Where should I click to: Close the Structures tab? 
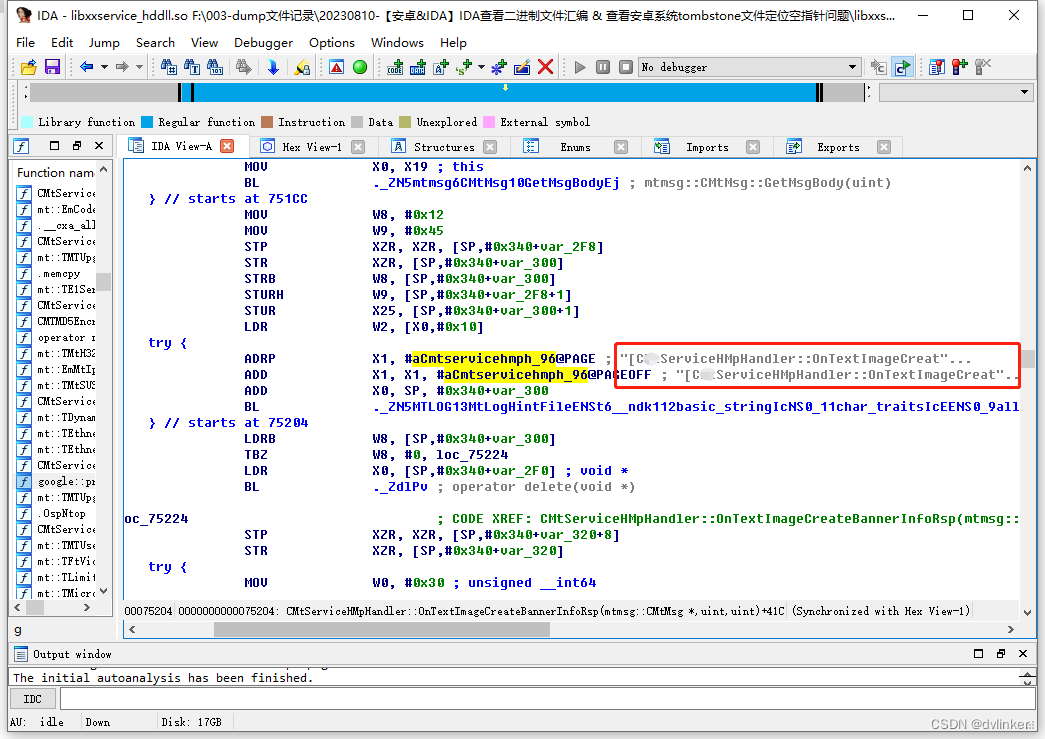coord(490,147)
